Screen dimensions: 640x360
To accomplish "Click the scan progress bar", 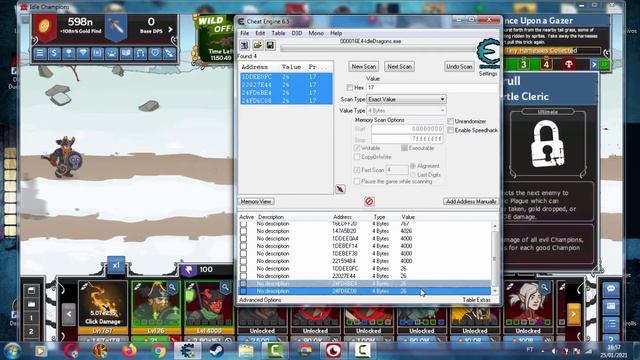I will coord(378,49).
